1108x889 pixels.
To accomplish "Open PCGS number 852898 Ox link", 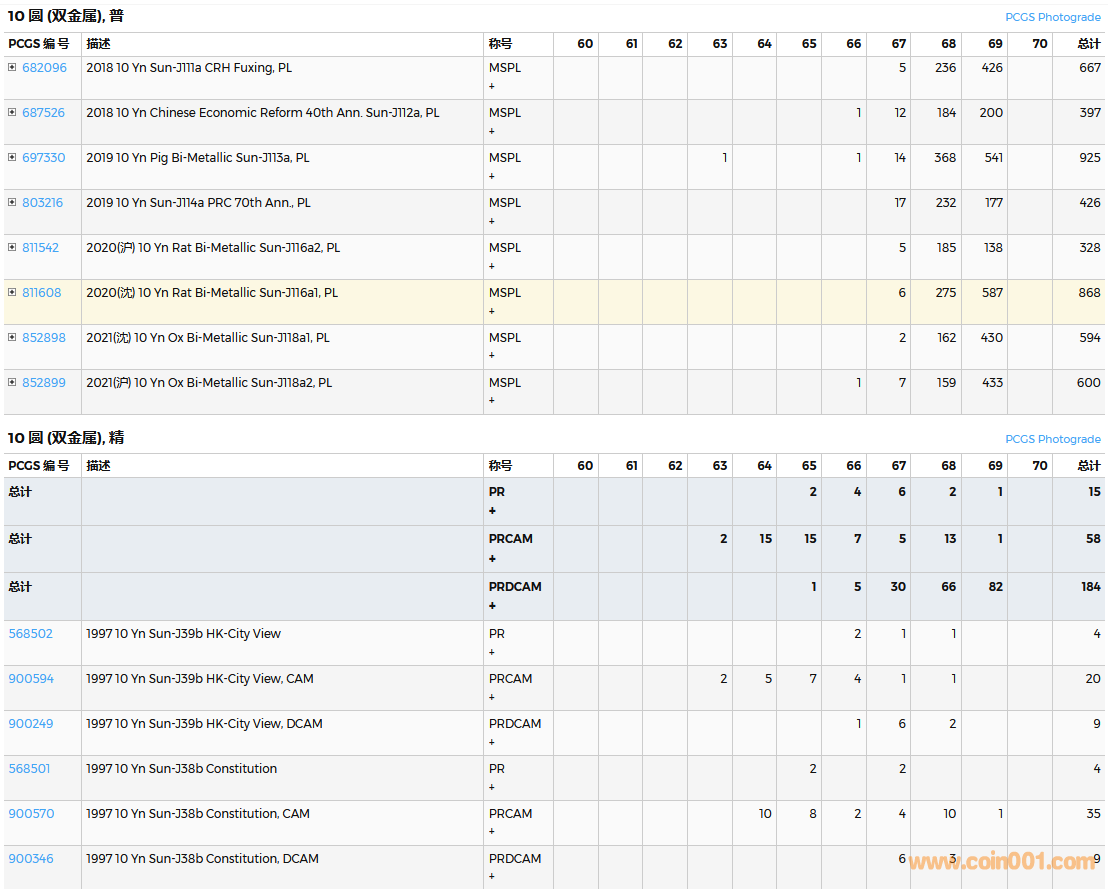I will coord(44,338).
